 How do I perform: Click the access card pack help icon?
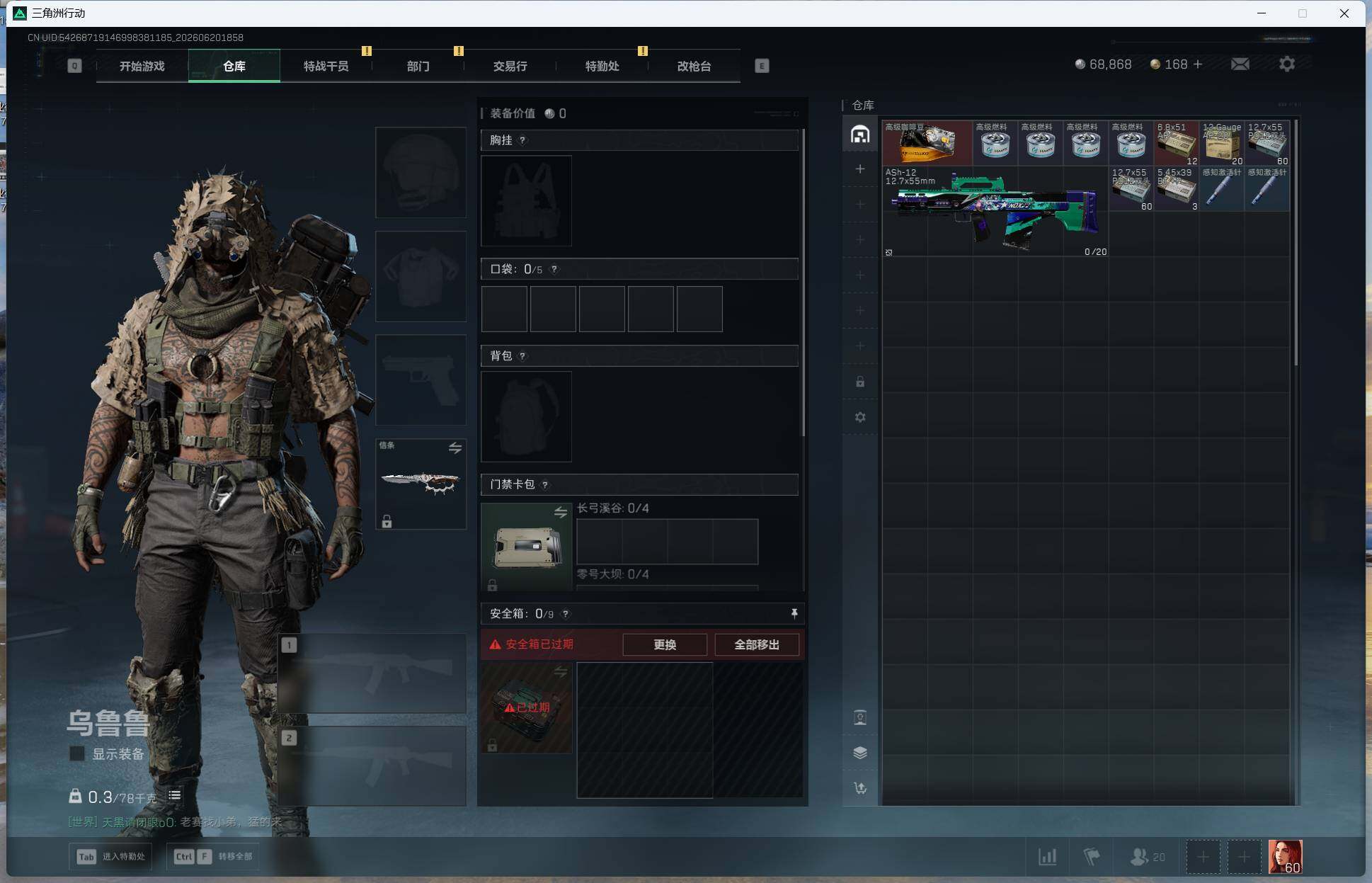(x=544, y=484)
